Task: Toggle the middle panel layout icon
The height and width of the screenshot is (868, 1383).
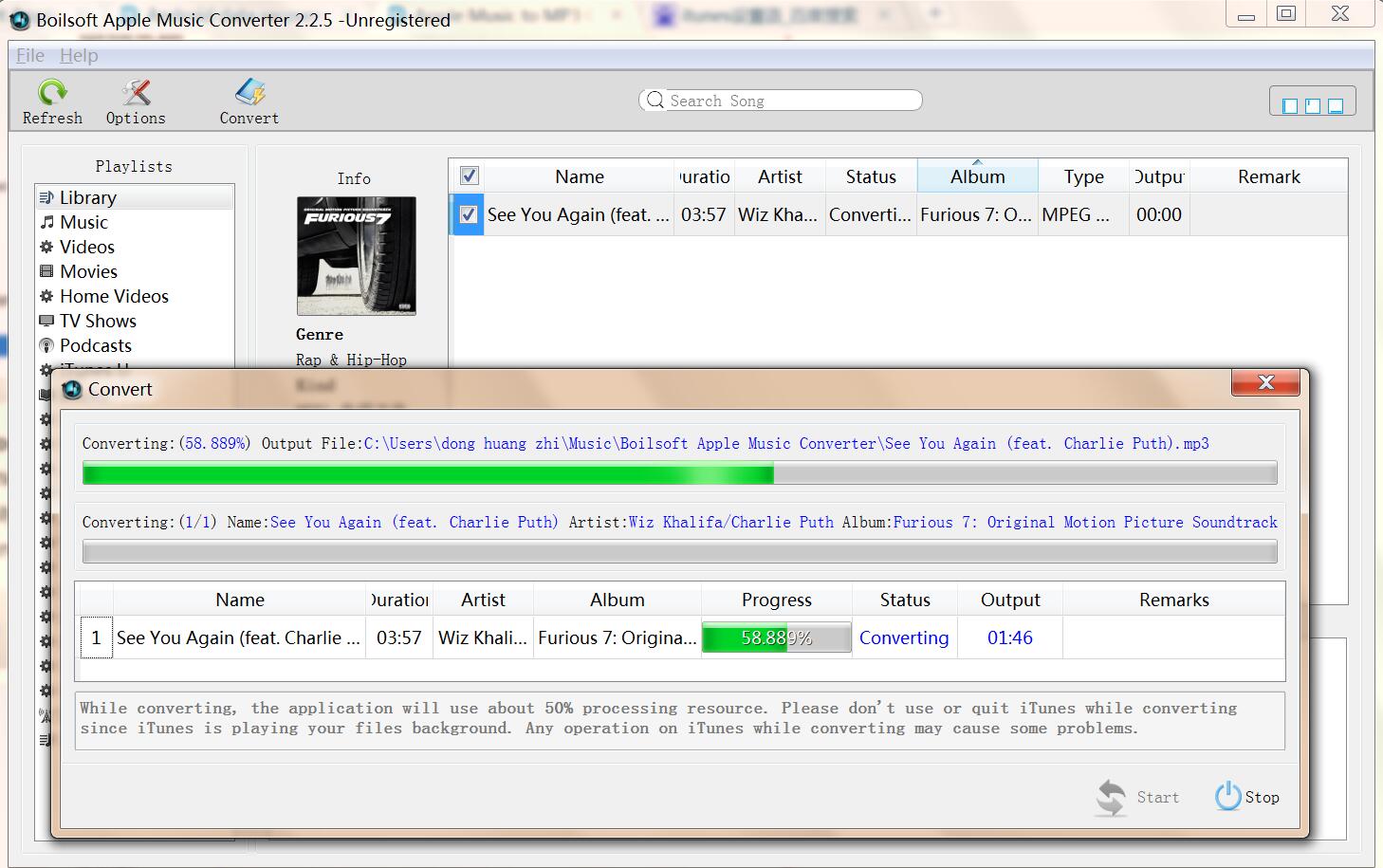Action: pos(1313,105)
